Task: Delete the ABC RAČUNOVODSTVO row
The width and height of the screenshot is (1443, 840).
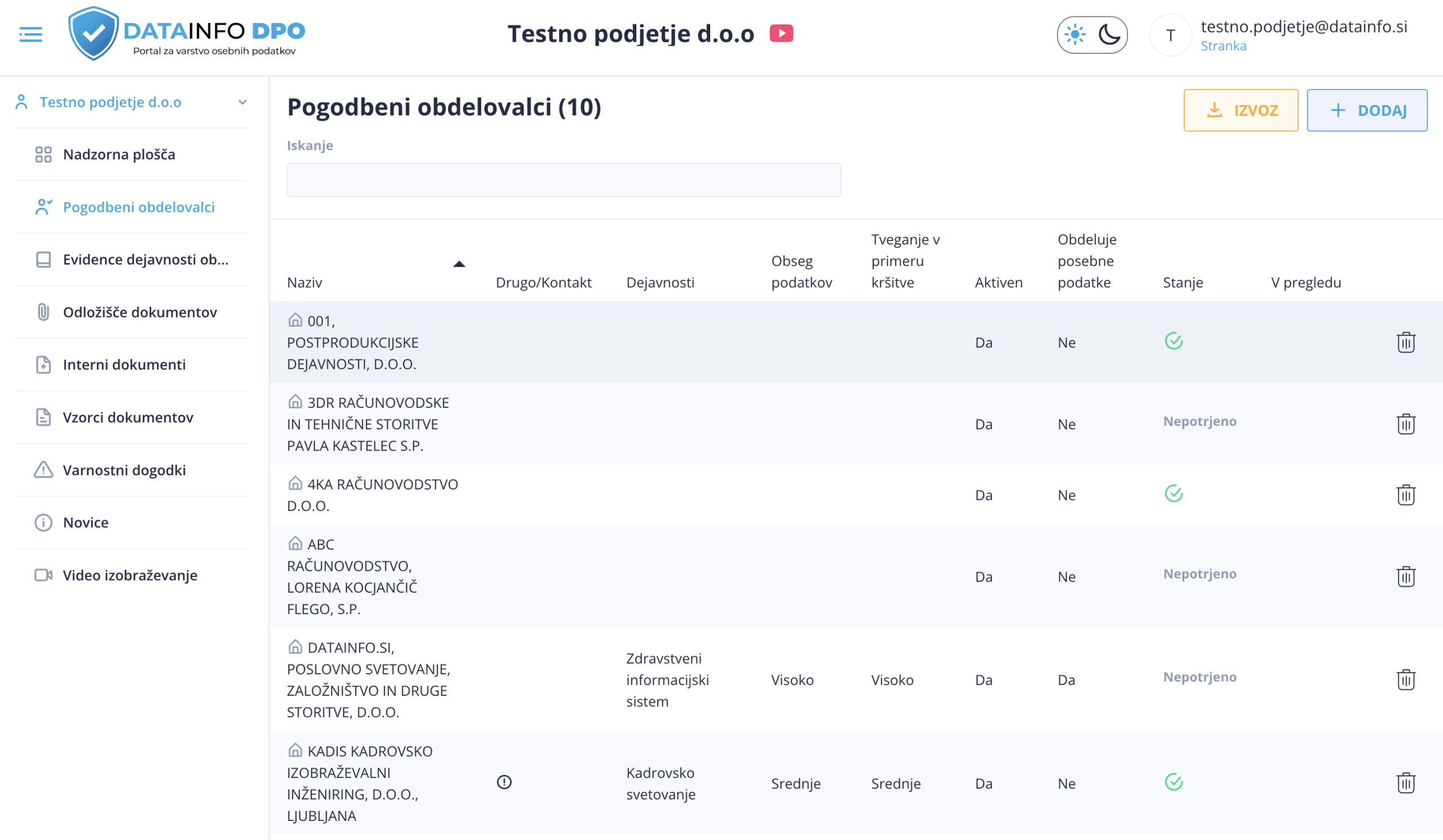Action: point(1406,577)
